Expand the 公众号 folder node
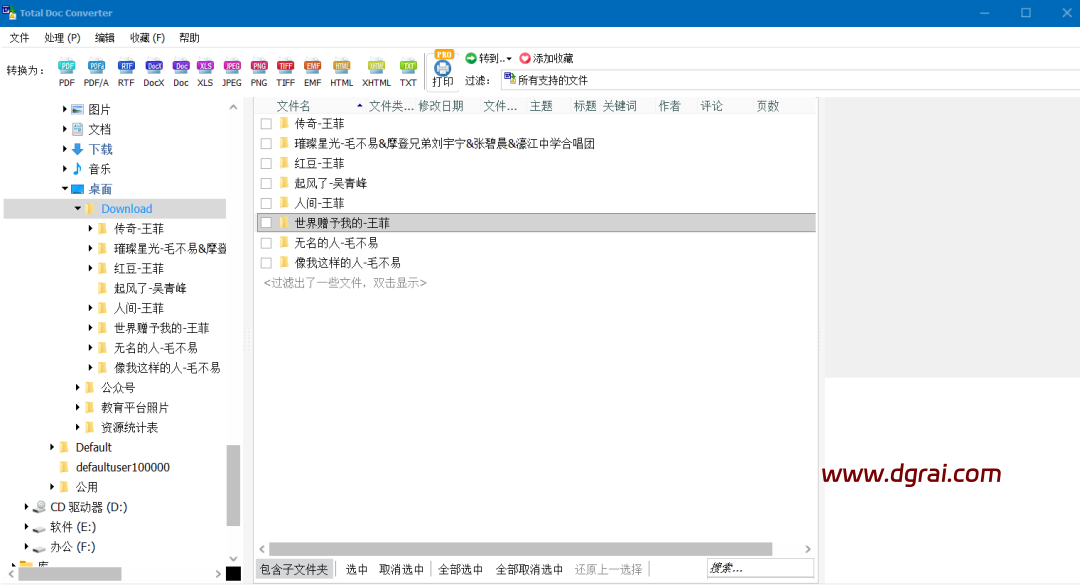 [x=78, y=388]
